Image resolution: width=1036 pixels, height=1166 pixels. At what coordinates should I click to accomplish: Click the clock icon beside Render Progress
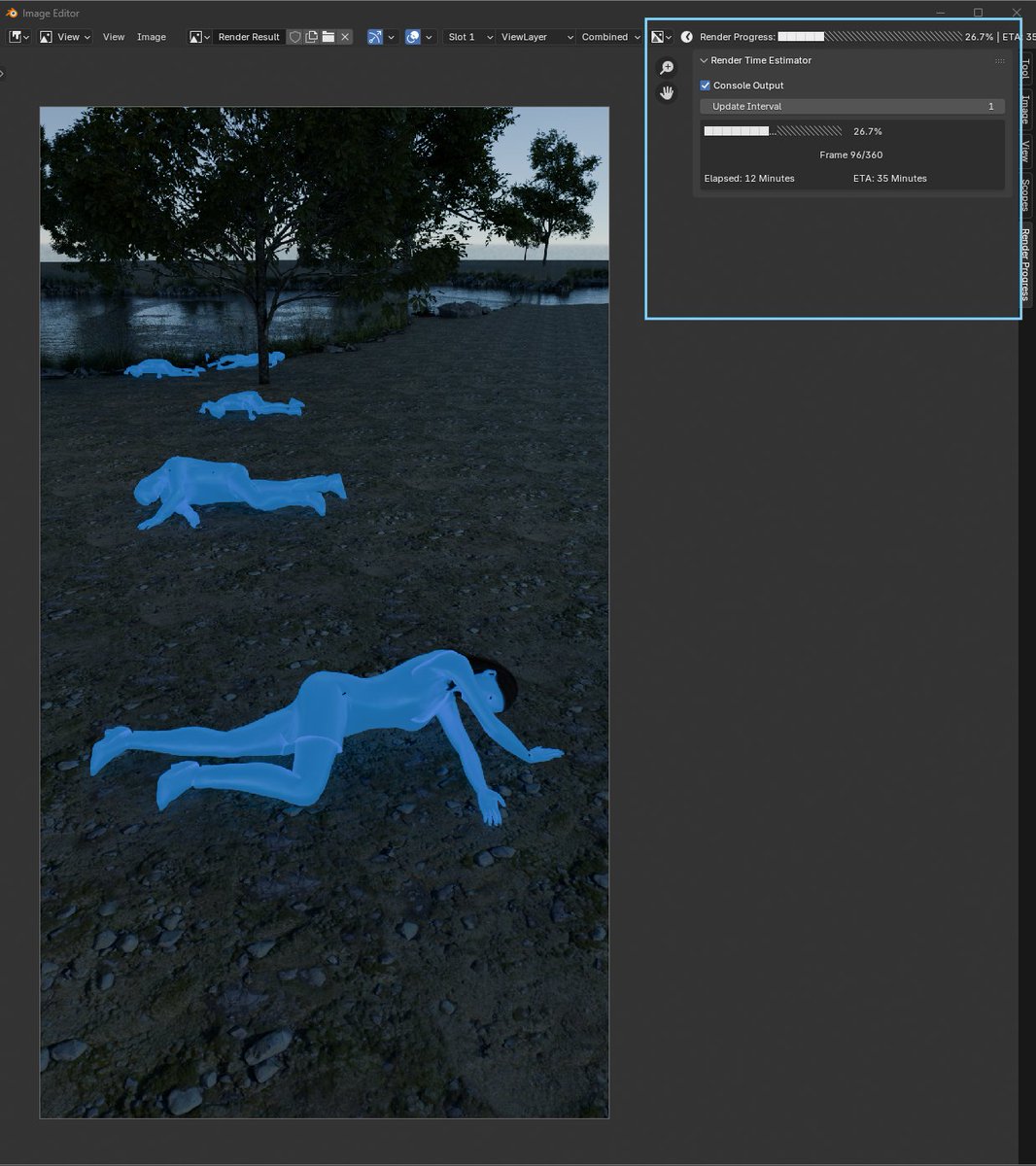(x=687, y=37)
